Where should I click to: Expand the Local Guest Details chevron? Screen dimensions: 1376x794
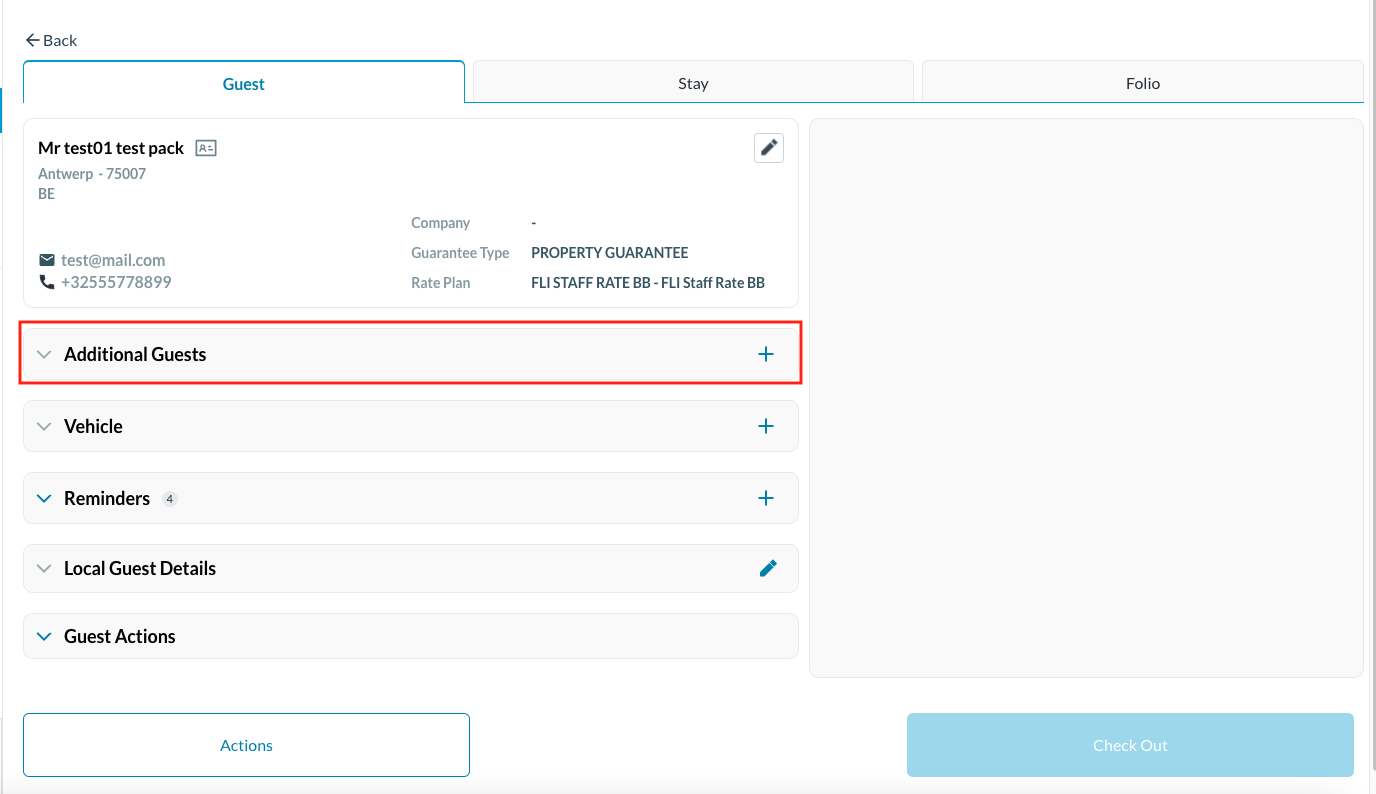pyautogui.click(x=44, y=569)
